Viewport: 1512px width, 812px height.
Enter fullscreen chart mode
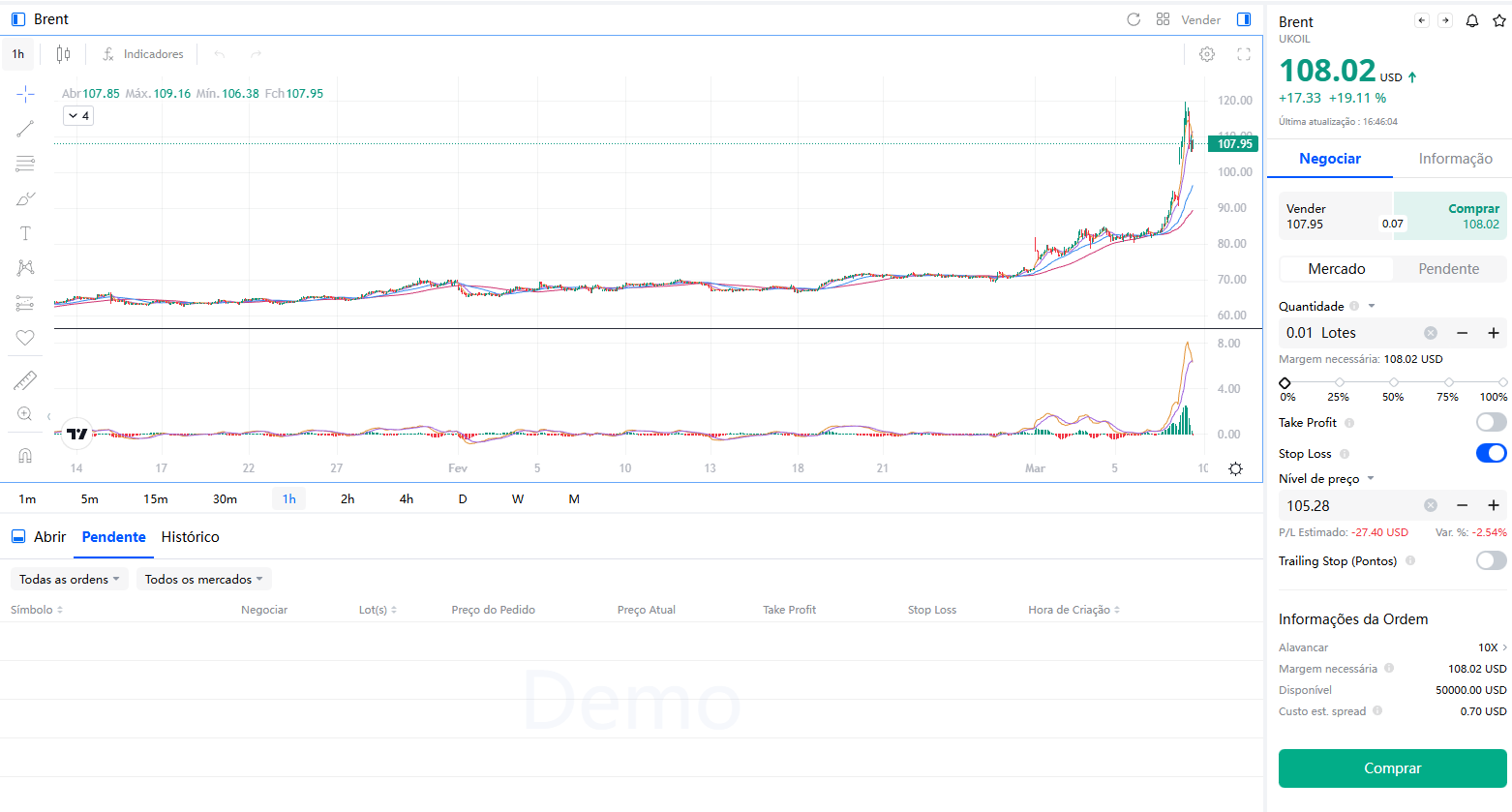tap(1244, 54)
